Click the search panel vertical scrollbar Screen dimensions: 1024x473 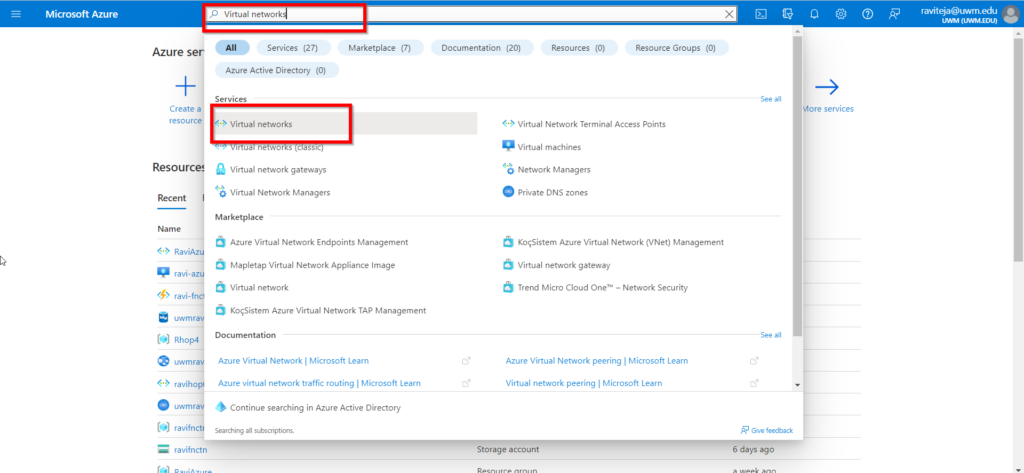pyautogui.click(x=797, y=186)
